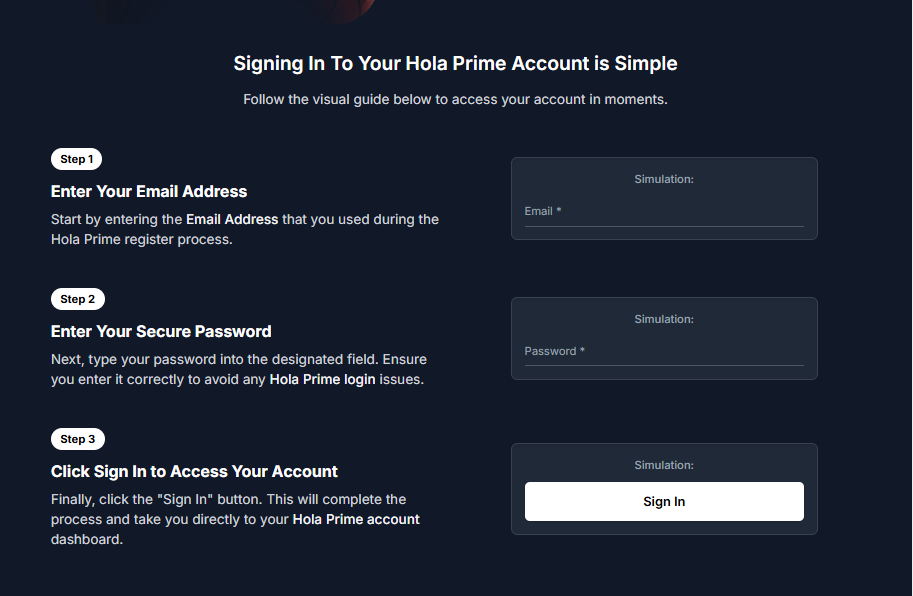Select the Enter Your Secure Password heading
913x596 pixels.
161,331
